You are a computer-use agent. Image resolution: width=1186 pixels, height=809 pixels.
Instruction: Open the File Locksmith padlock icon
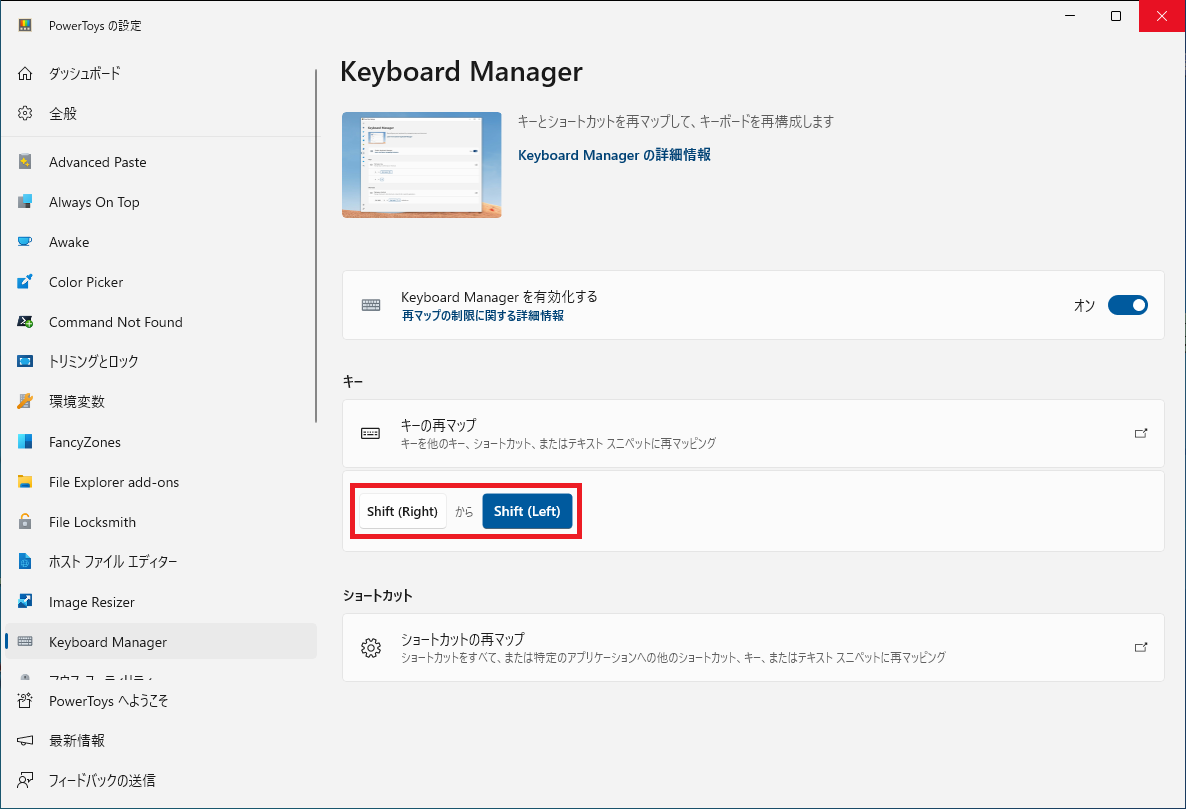25,522
